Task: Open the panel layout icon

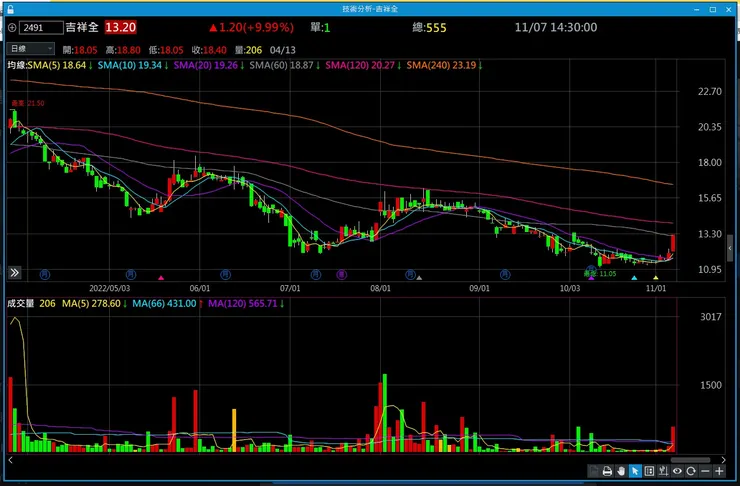Action: [649, 471]
